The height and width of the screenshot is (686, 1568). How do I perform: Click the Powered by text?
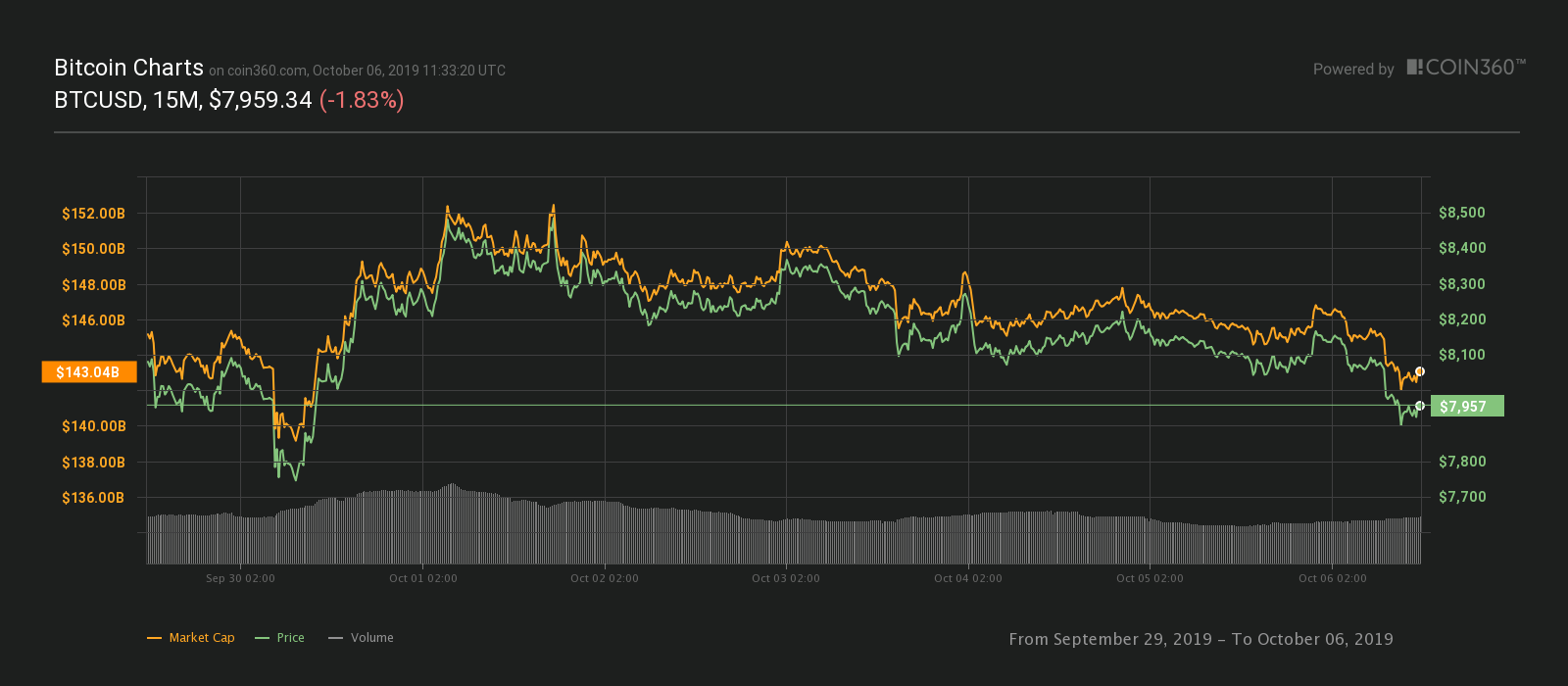[x=1353, y=70]
